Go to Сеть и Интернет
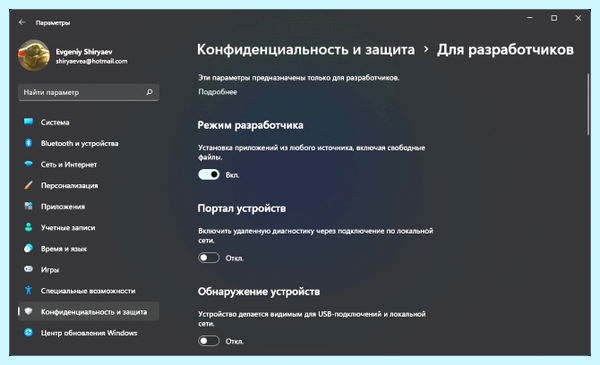 [69, 165]
